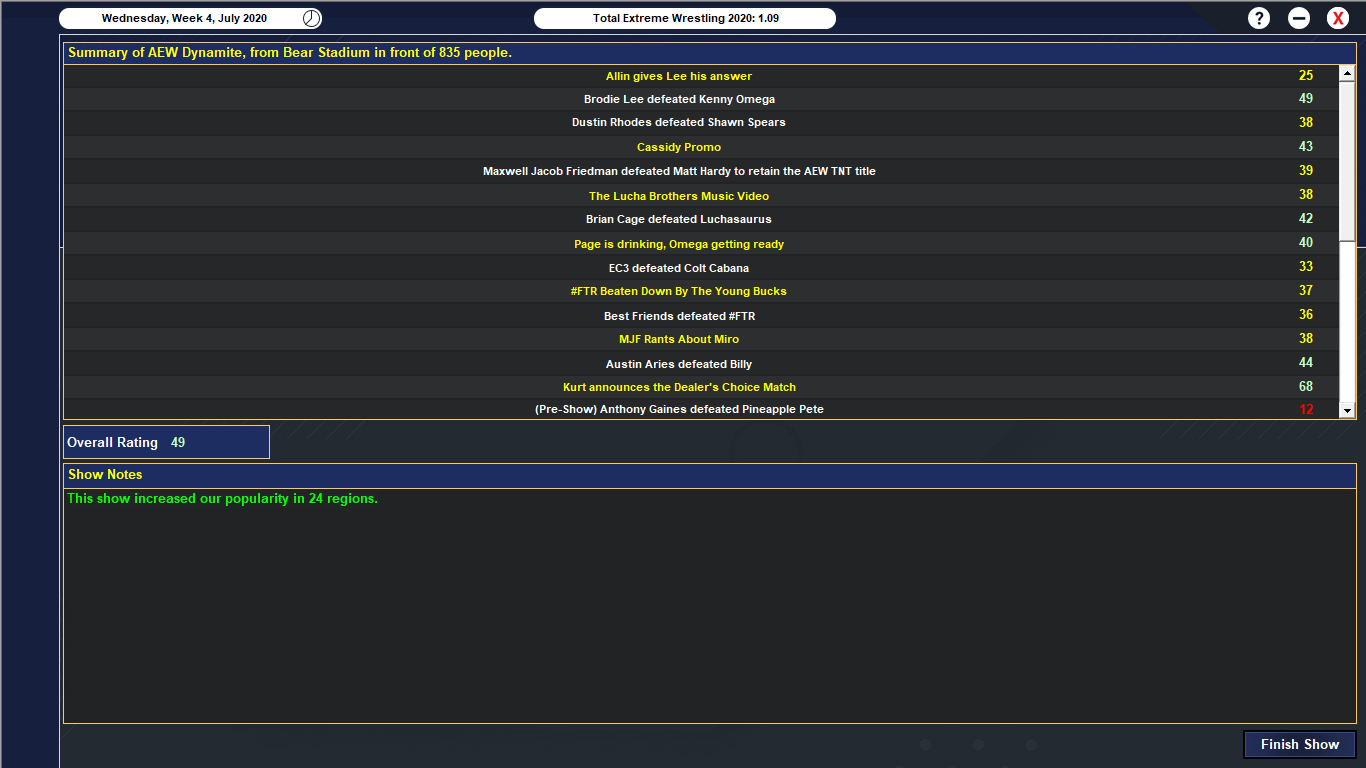Select The Lucha Brothers Music Video
The height and width of the screenshot is (768, 1366).
[678, 196]
